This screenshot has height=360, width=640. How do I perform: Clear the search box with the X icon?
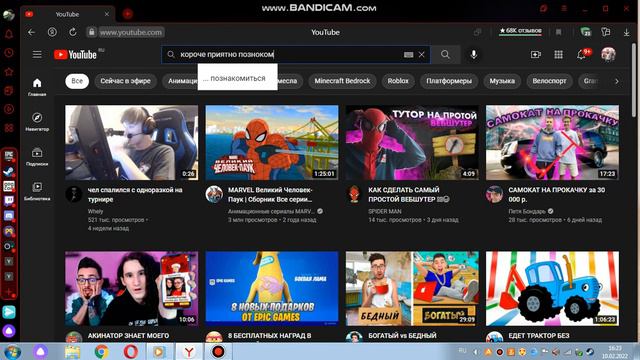tap(422, 54)
